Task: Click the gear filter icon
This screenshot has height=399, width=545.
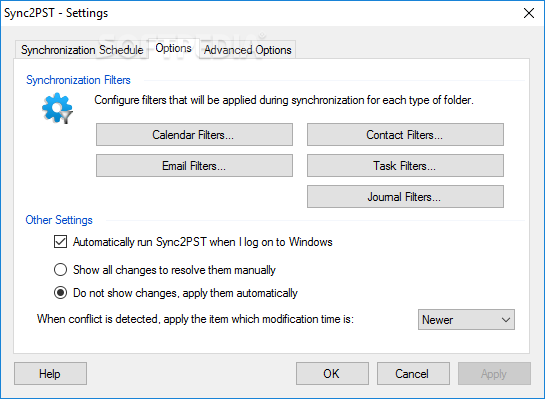Action: pos(57,108)
